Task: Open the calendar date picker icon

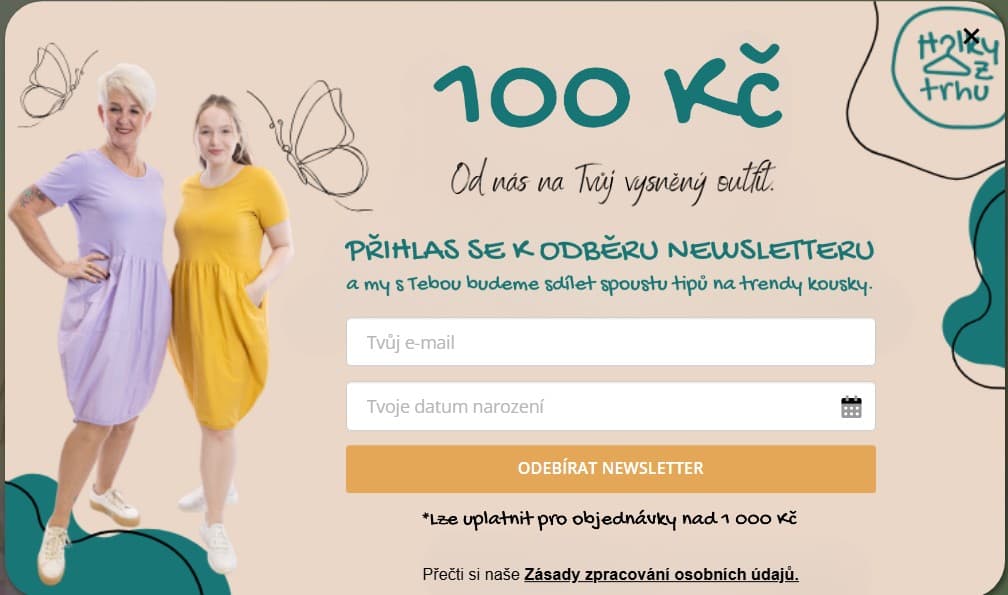Action: (851, 407)
